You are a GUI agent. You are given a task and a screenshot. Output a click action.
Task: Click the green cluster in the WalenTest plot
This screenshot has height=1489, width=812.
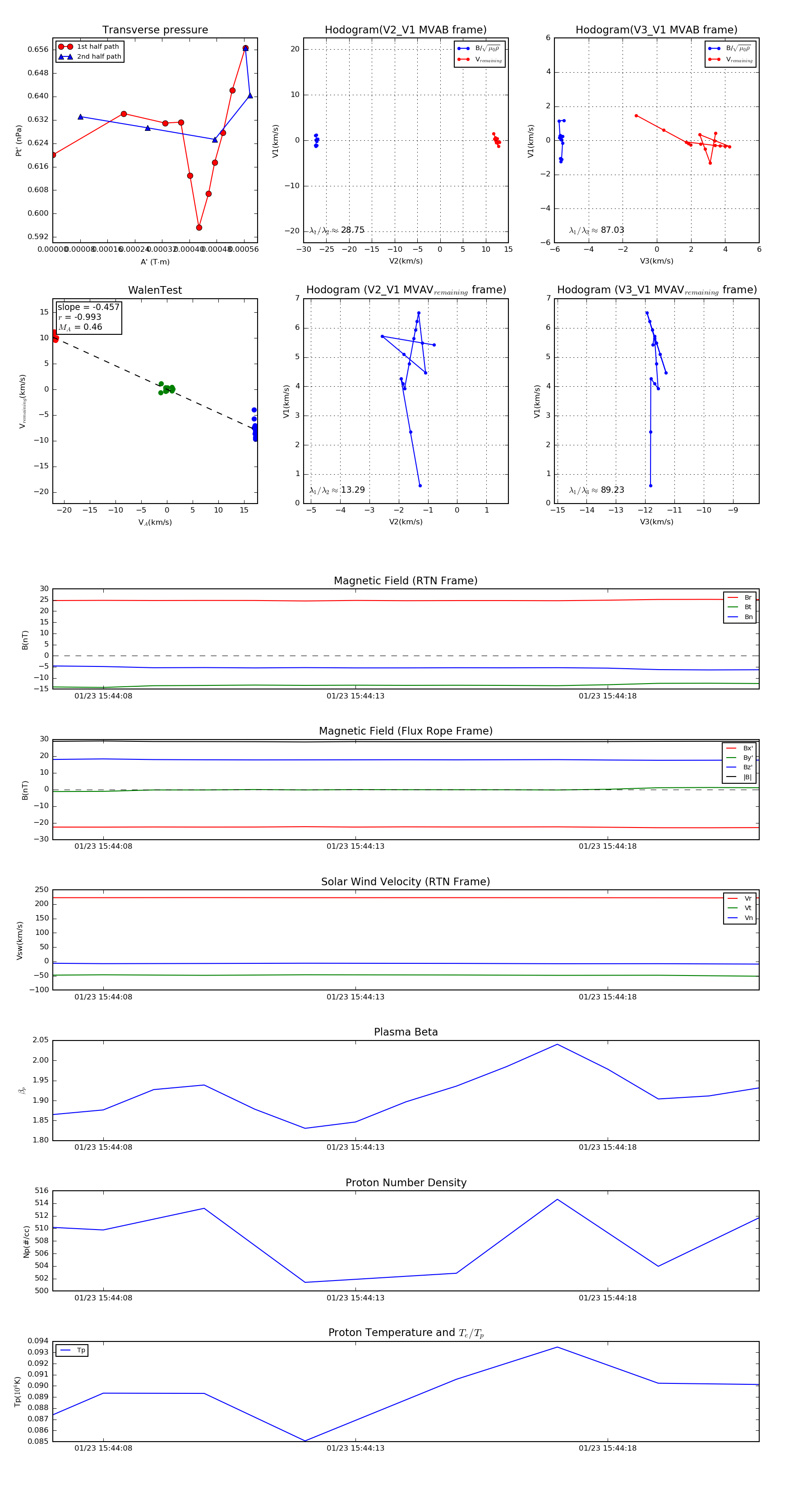pos(166,388)
